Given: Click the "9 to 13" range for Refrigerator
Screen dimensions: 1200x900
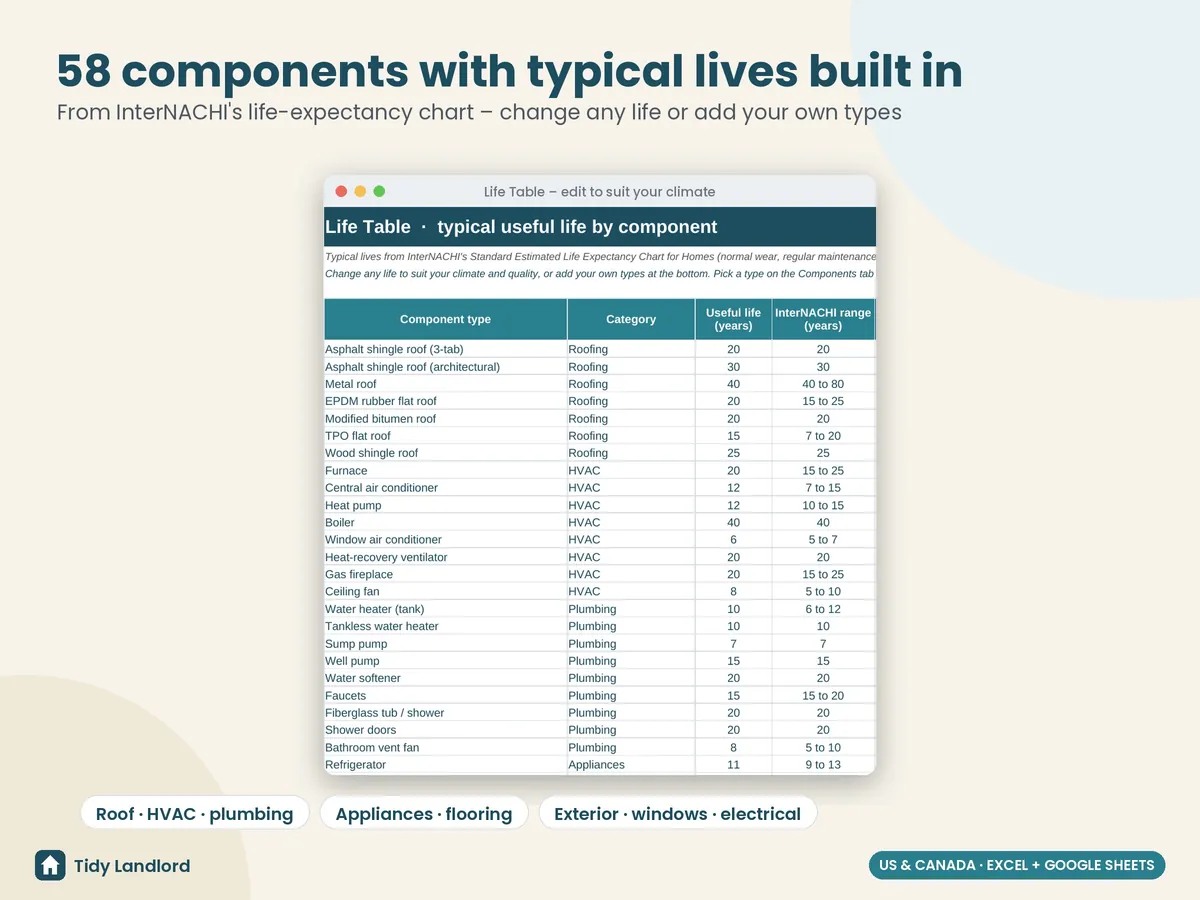Looking at the screenshot, I should pyautogui.click(x=823, y=765).
